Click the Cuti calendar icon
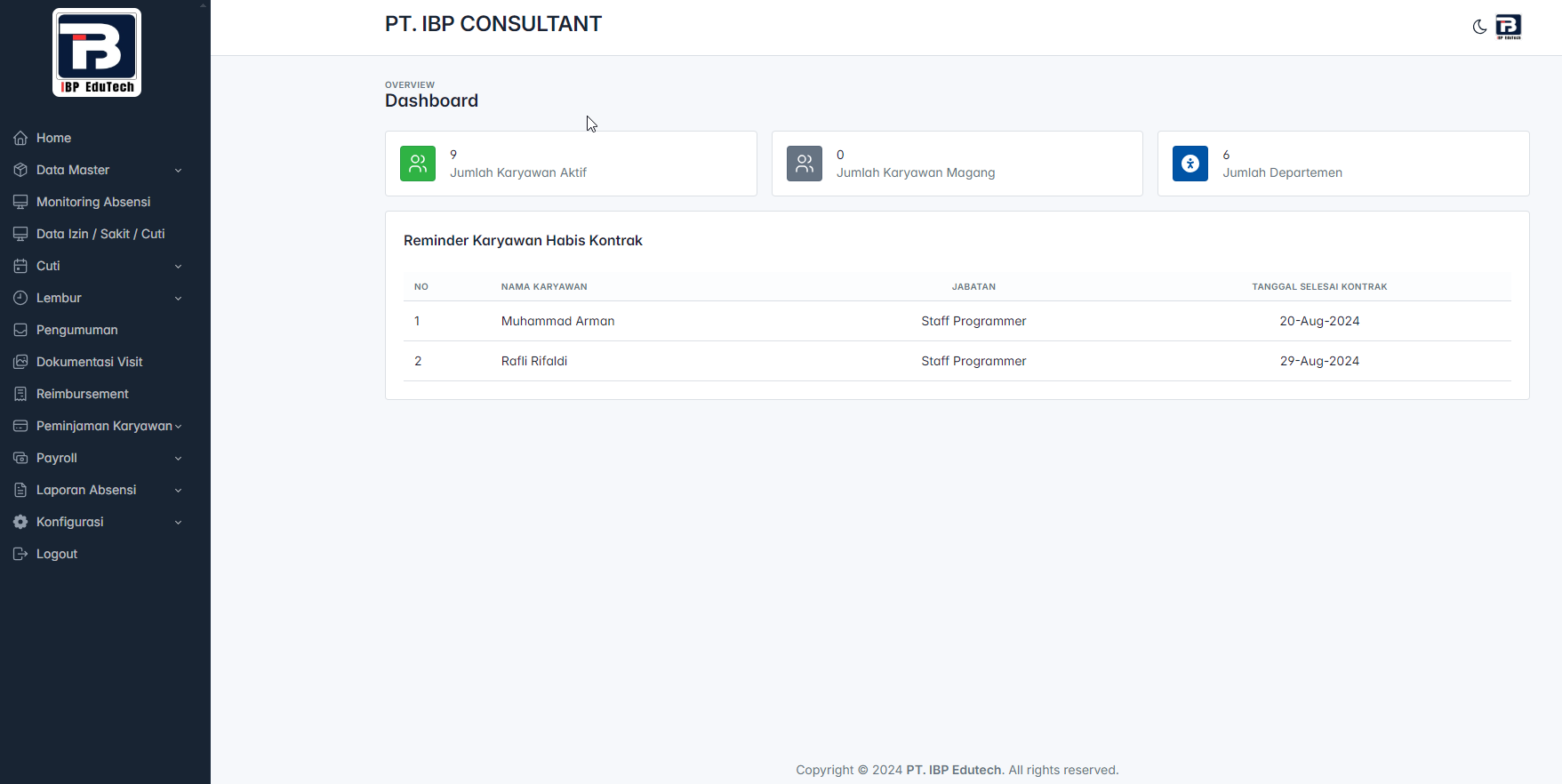Image resolution: width=1562 pixels, height=784 pixels. pyautogui.click(x=20, y=266)
